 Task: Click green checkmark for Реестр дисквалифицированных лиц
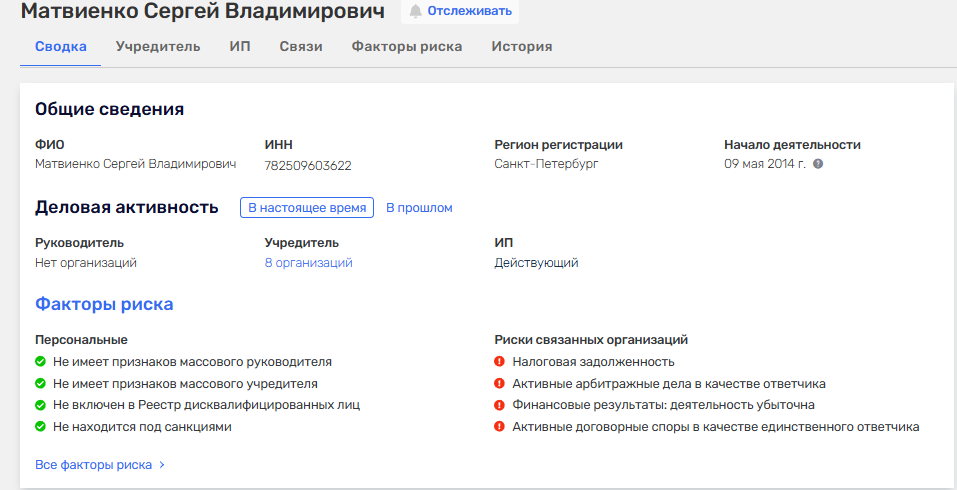click(x=41, y=405)
